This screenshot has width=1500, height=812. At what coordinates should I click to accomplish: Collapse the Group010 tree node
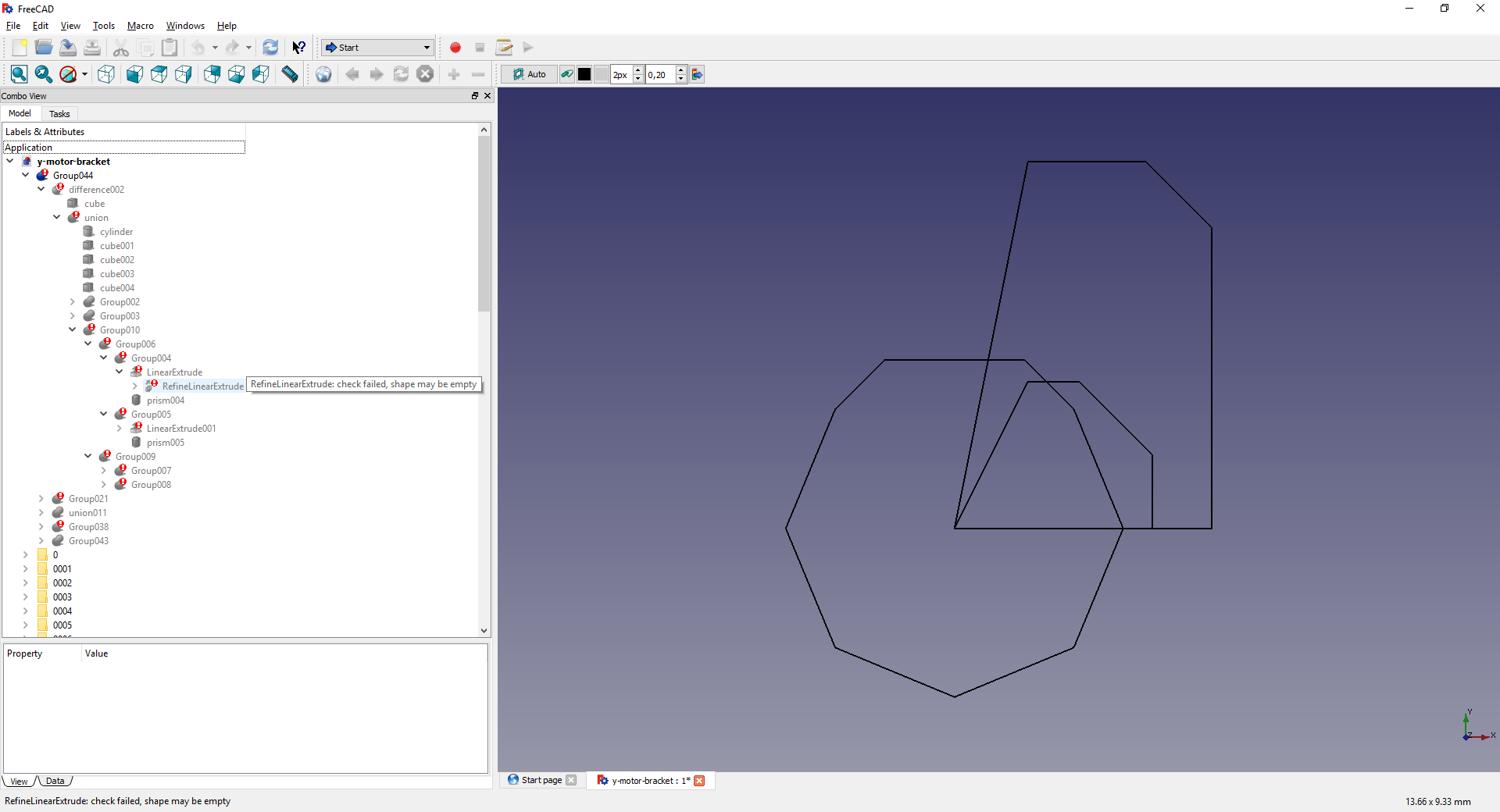73,329
